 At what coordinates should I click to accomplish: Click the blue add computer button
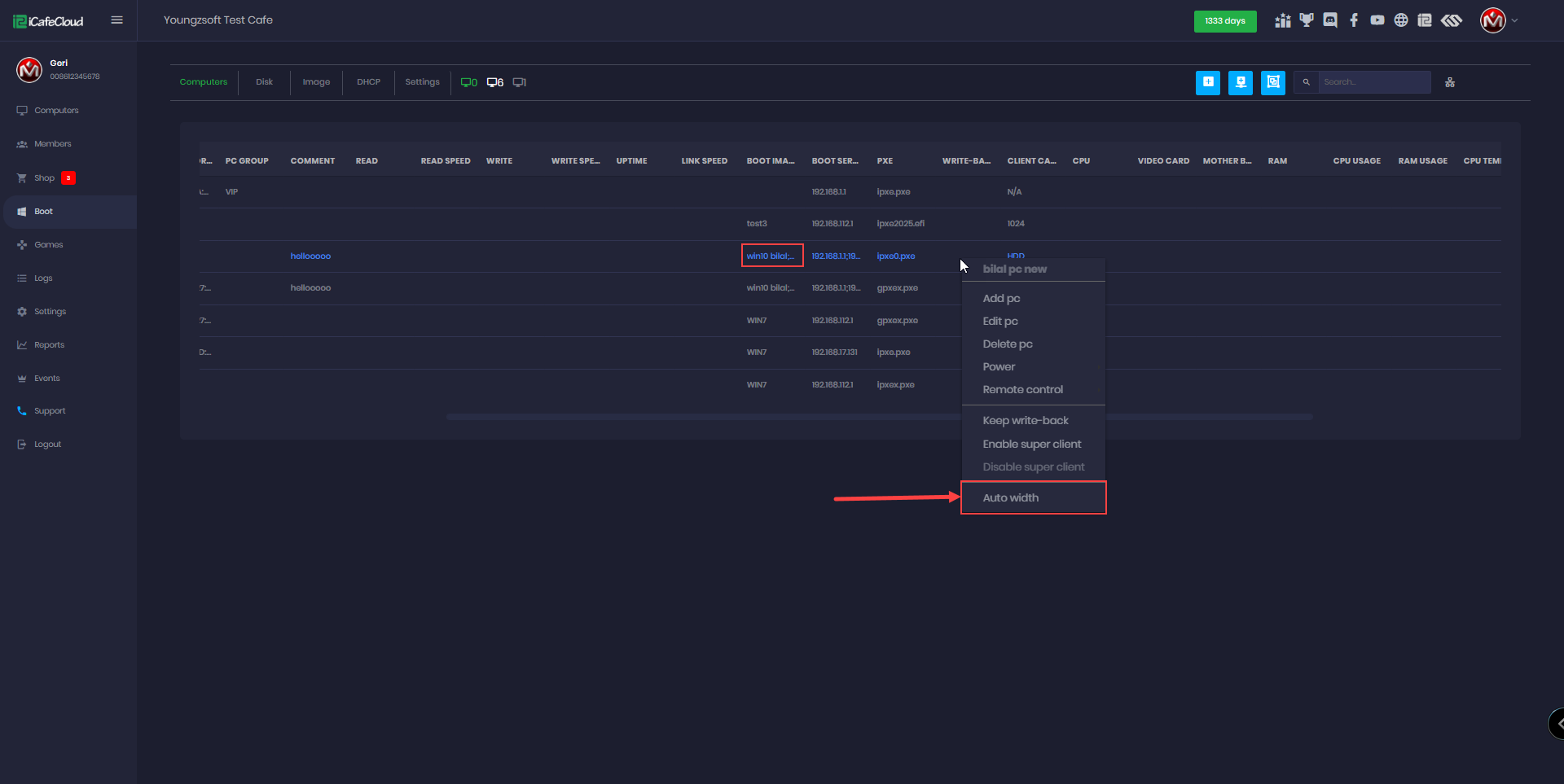(x=1208, y=82)
